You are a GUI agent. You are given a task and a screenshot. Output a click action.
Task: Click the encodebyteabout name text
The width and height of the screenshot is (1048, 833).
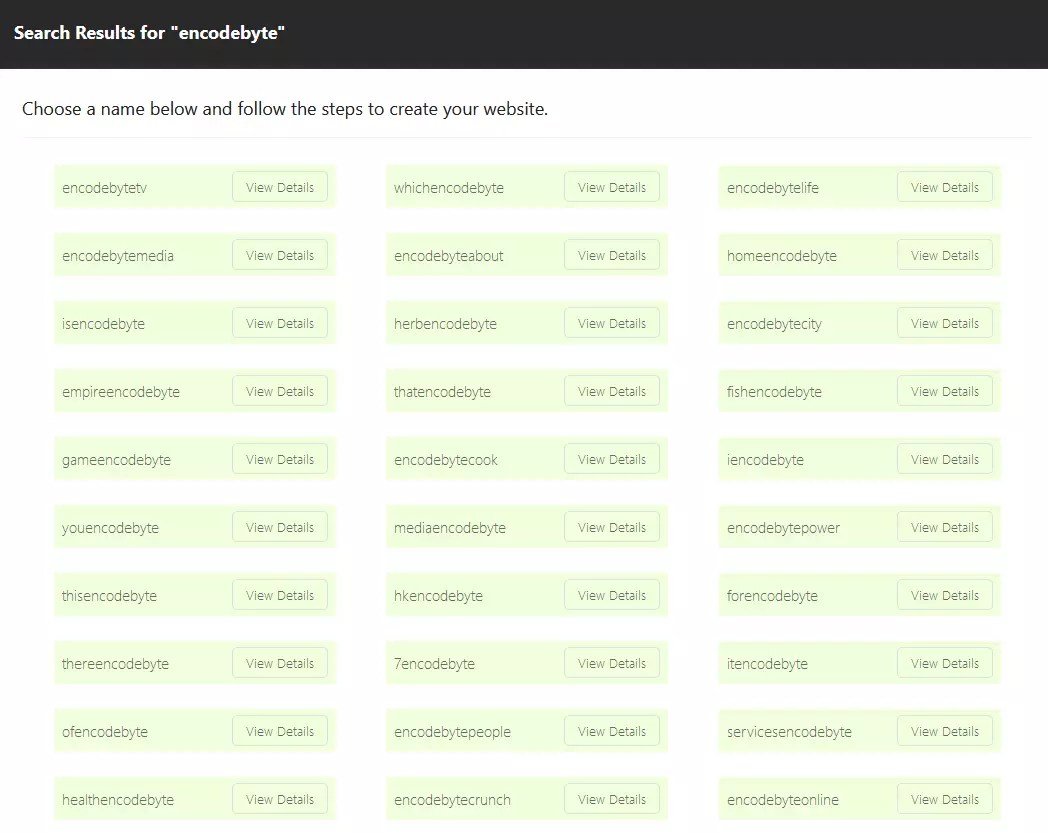[x=448, y=256]
